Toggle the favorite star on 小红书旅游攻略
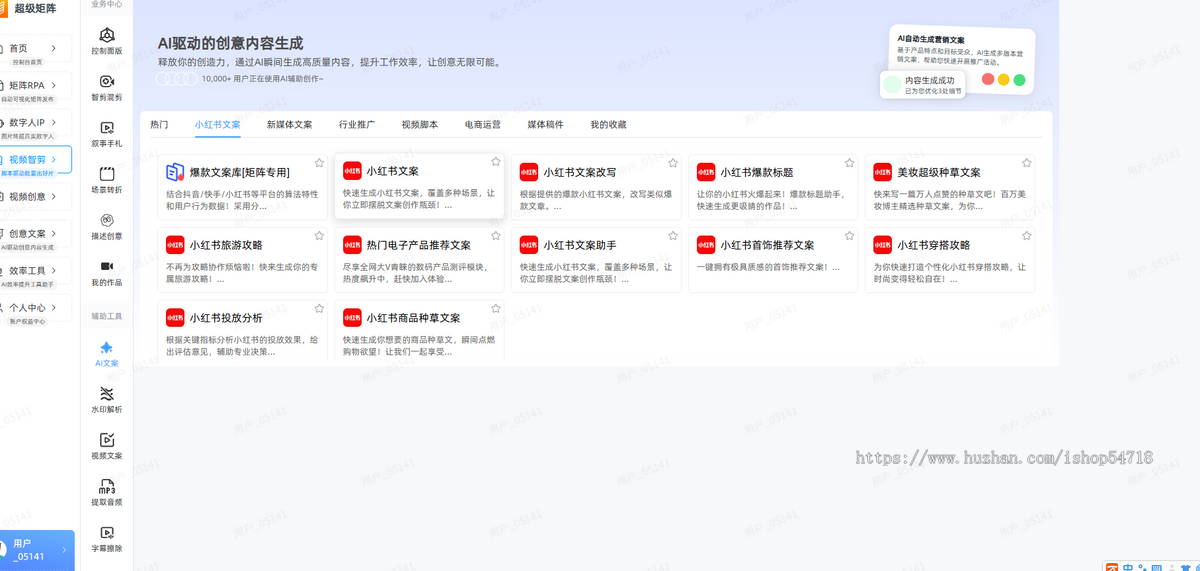This screenshot has width=1200, height=571. (319, 235)
